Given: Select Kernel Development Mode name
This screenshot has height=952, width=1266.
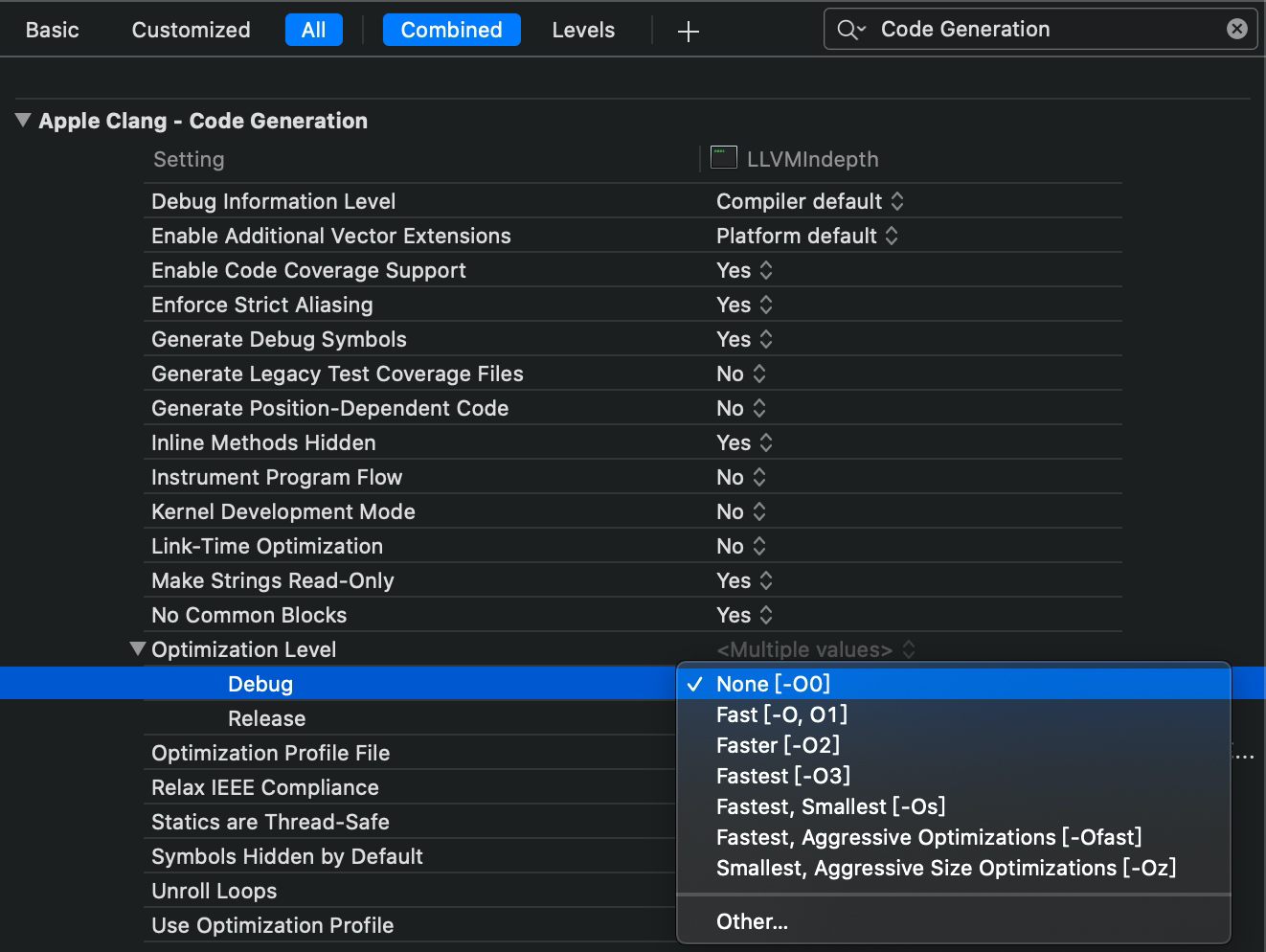Looking at the screenshot, I should pyautogui.click(x=283, y=511).
